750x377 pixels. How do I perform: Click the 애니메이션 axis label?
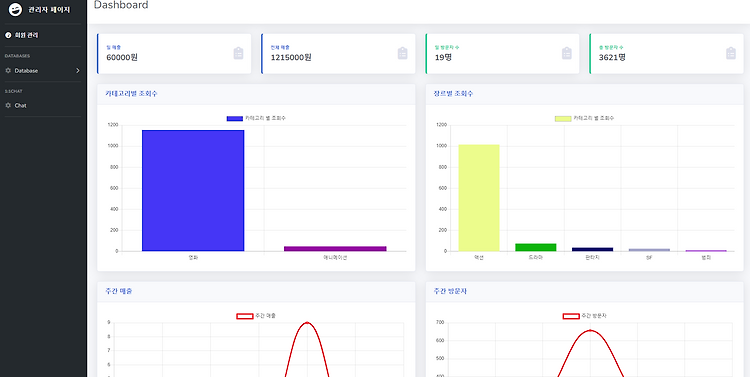click(x=335, y=258)
